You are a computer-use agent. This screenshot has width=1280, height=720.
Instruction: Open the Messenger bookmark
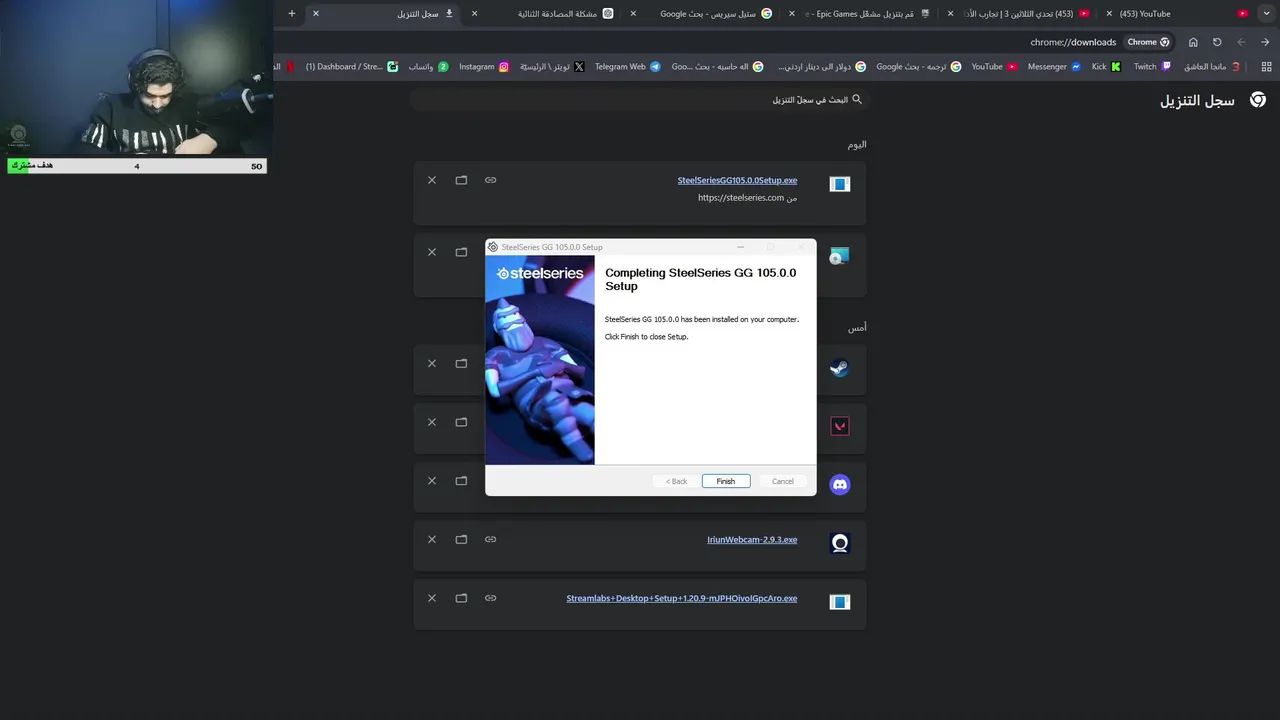pos(1054,67)
